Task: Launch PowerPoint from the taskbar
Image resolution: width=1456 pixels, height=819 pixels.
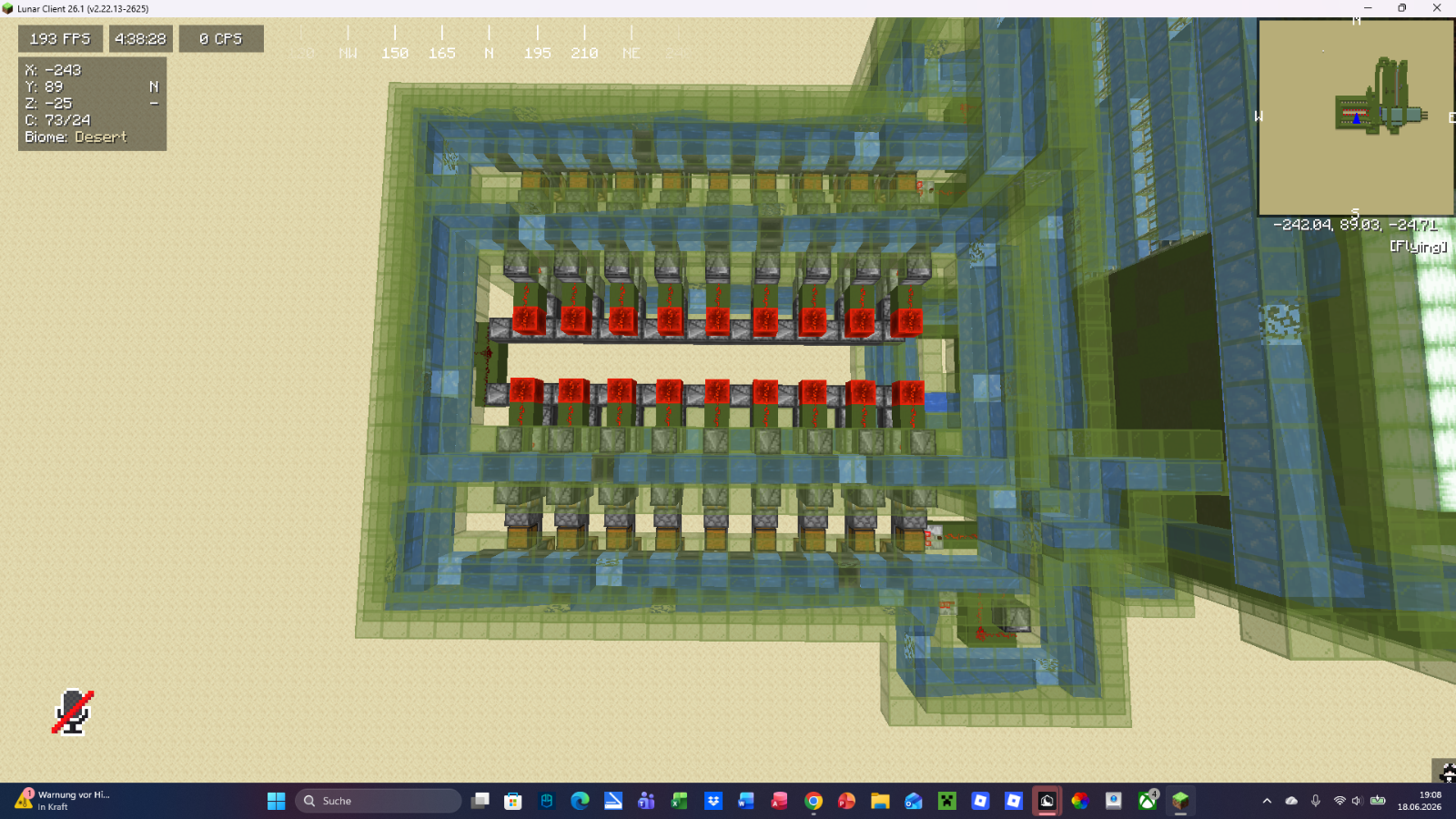Action: [x=846, y=801]
